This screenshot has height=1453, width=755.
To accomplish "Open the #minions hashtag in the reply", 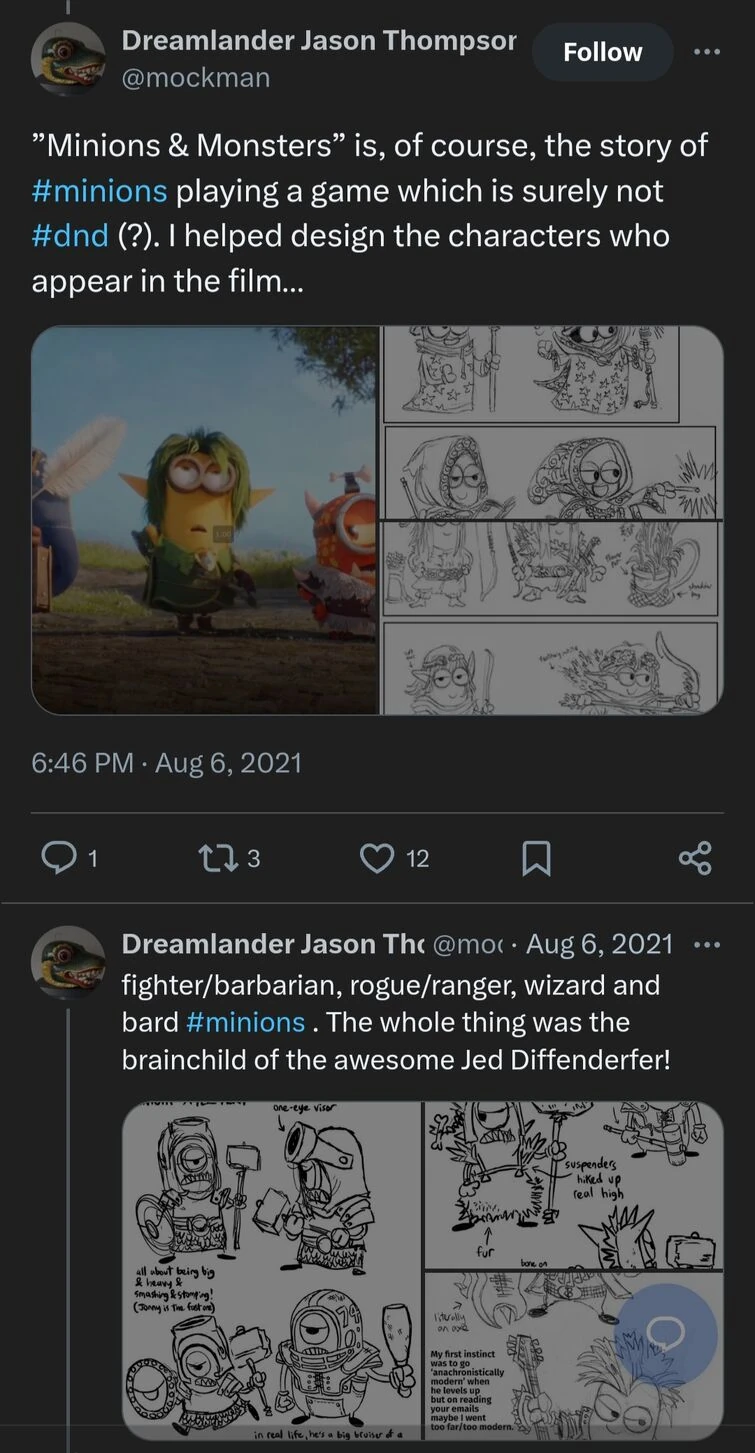I will [x=245, y=1022].
